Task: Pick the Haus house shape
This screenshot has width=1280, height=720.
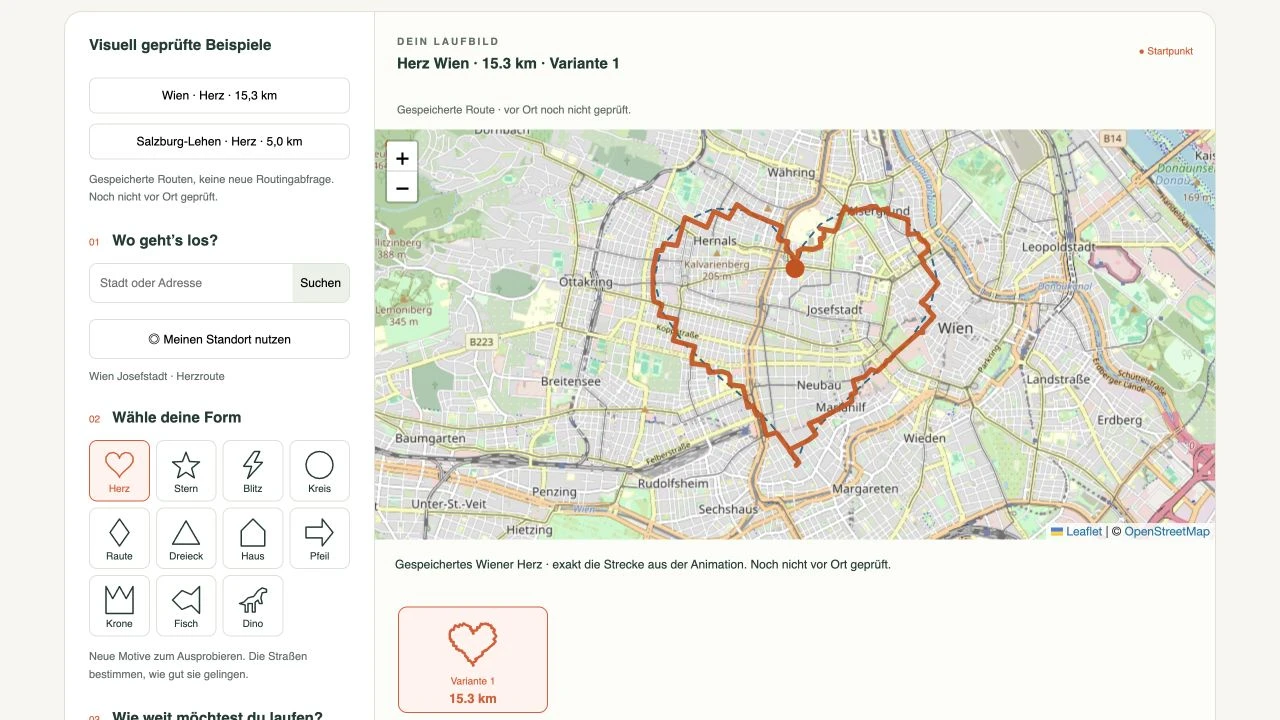Action: click(253, 538)
